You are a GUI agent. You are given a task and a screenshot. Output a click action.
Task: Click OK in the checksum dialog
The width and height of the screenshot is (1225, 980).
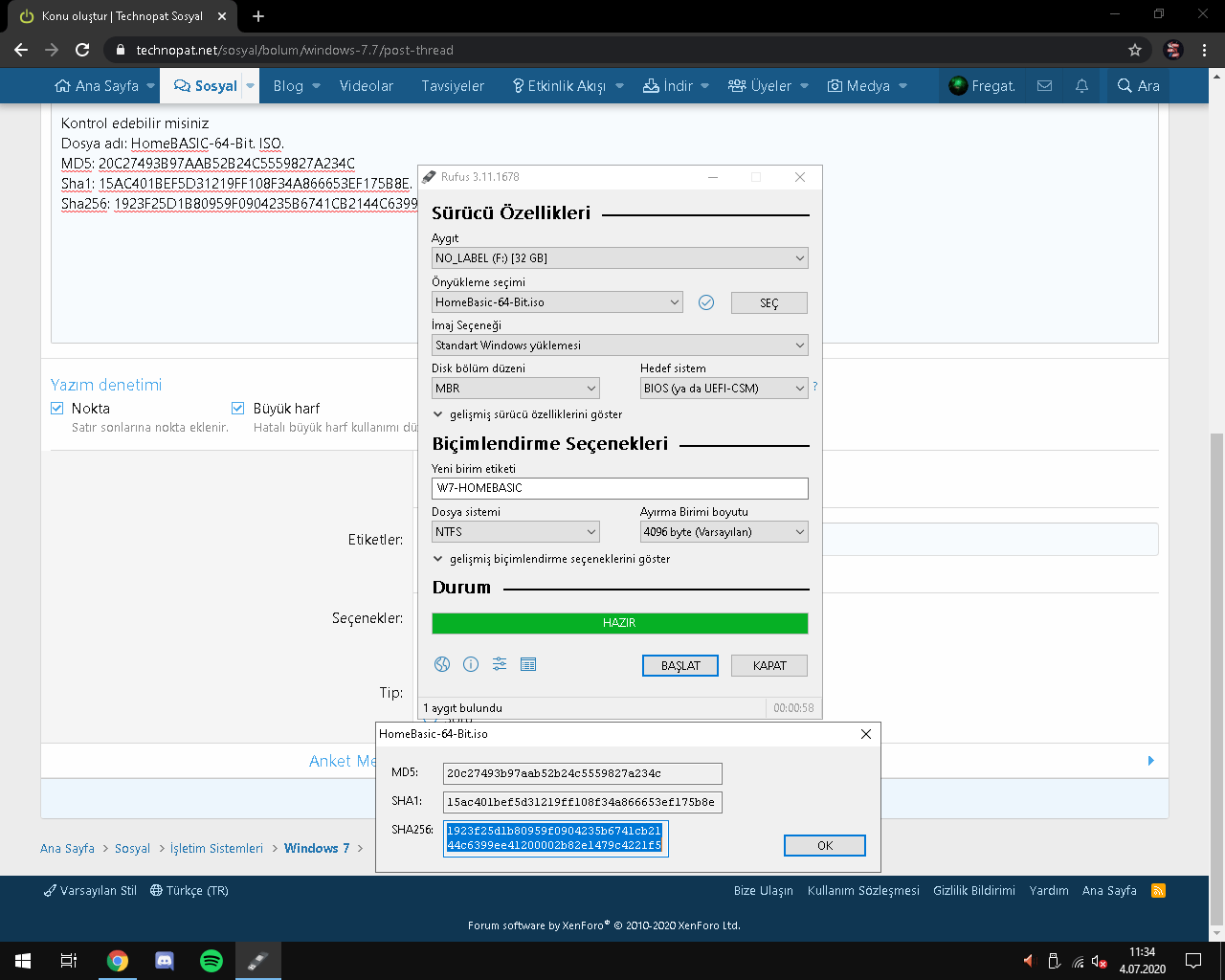825,846
